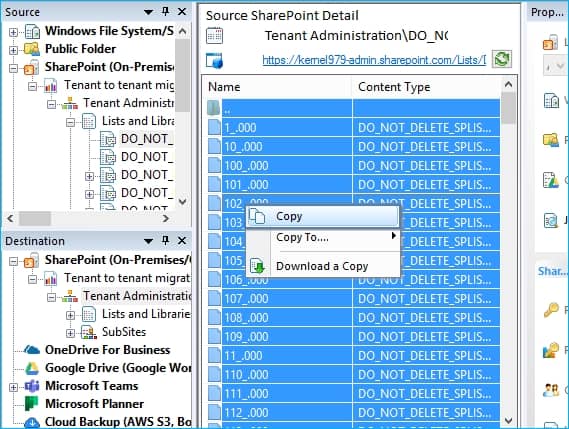Open the Destination panel dropdown arrow
The height and width of the screenshot is (429, 569).
click(148, 241)
